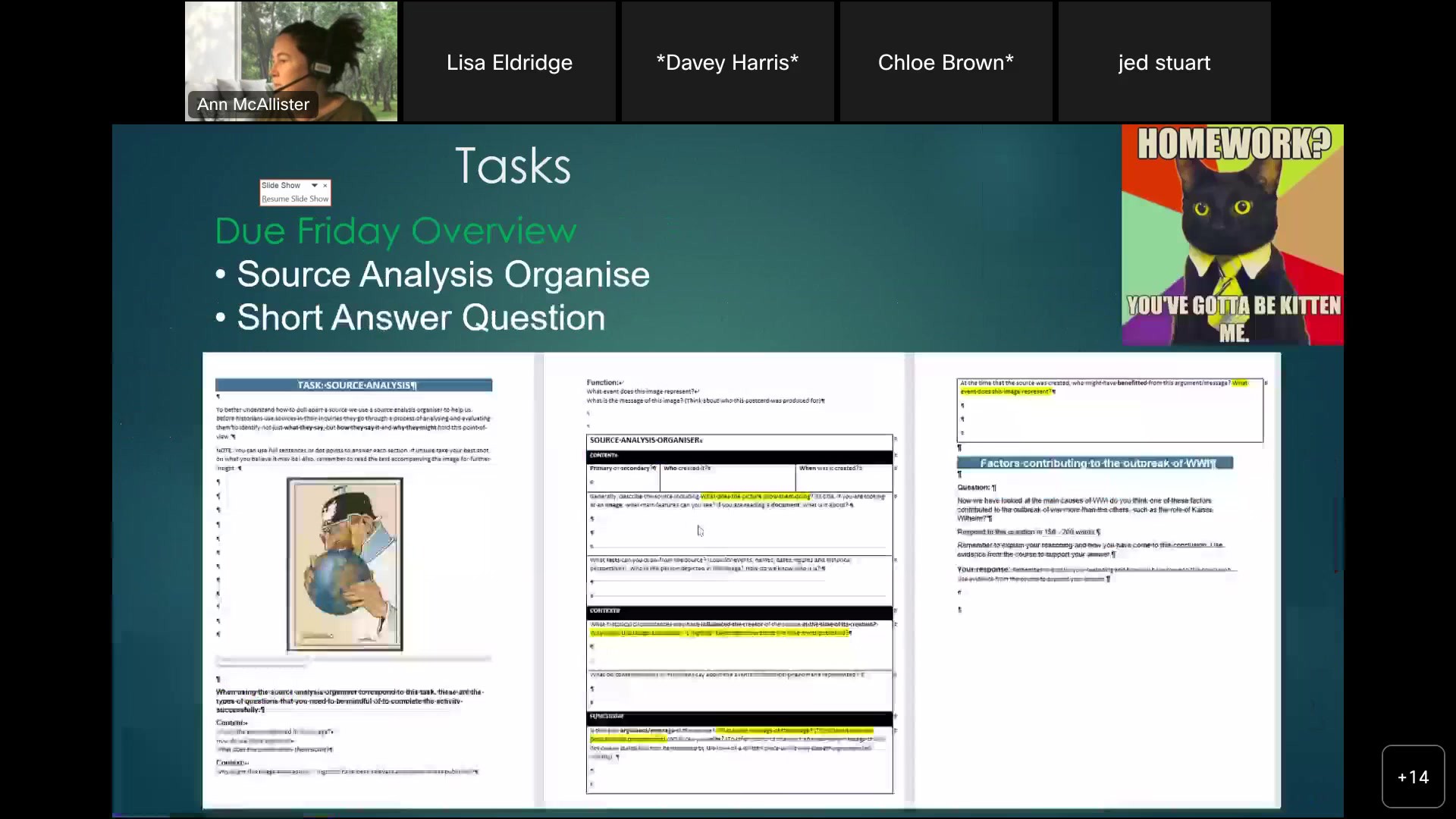
Task: Select Lisa Eldridge's participant tile
Action: point(509,62)
